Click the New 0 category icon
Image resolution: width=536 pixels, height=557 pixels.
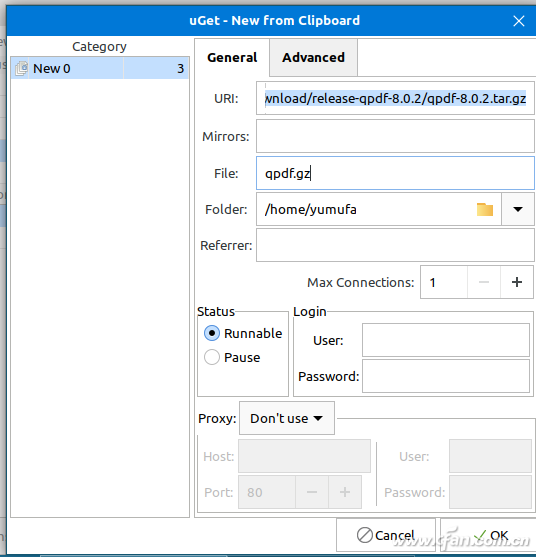pos(21,68)
